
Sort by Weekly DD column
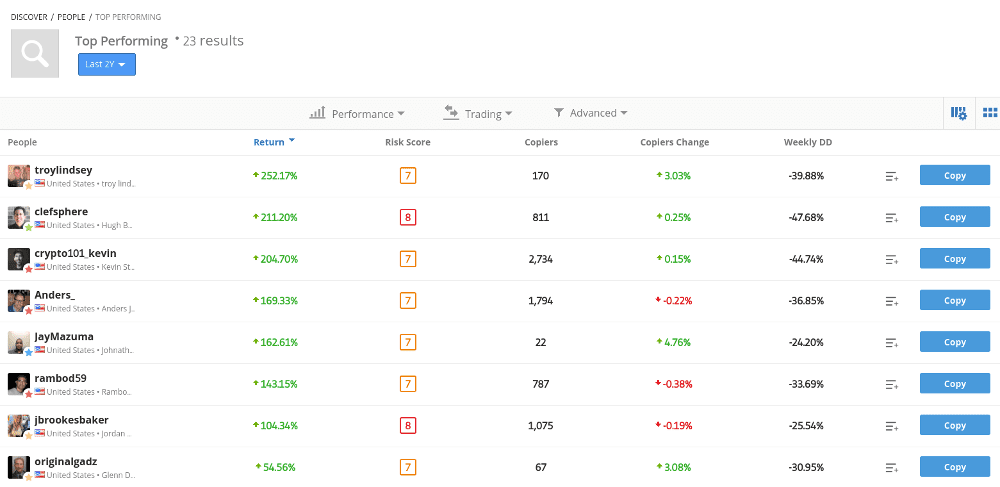click(807, 142)
